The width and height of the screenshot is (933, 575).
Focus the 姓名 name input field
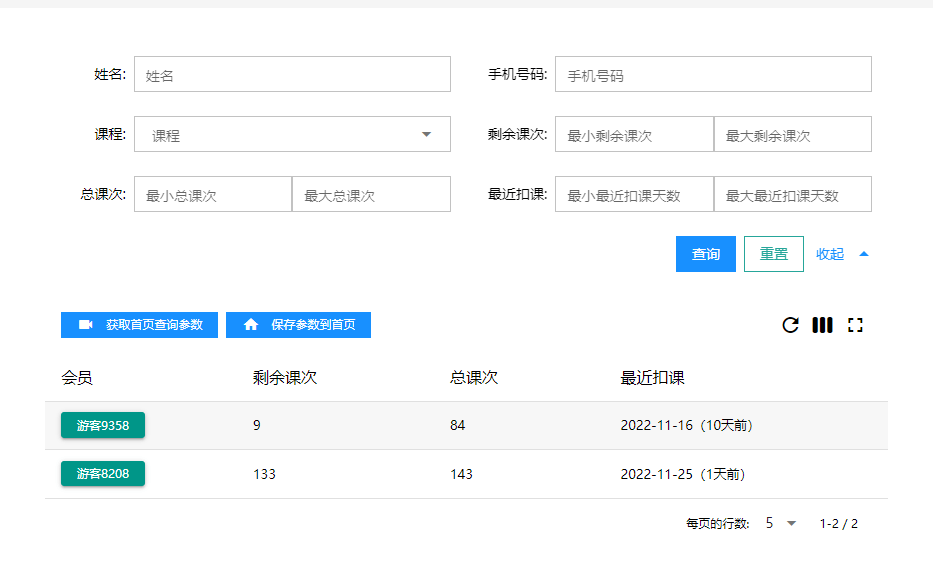pos(292,75)
